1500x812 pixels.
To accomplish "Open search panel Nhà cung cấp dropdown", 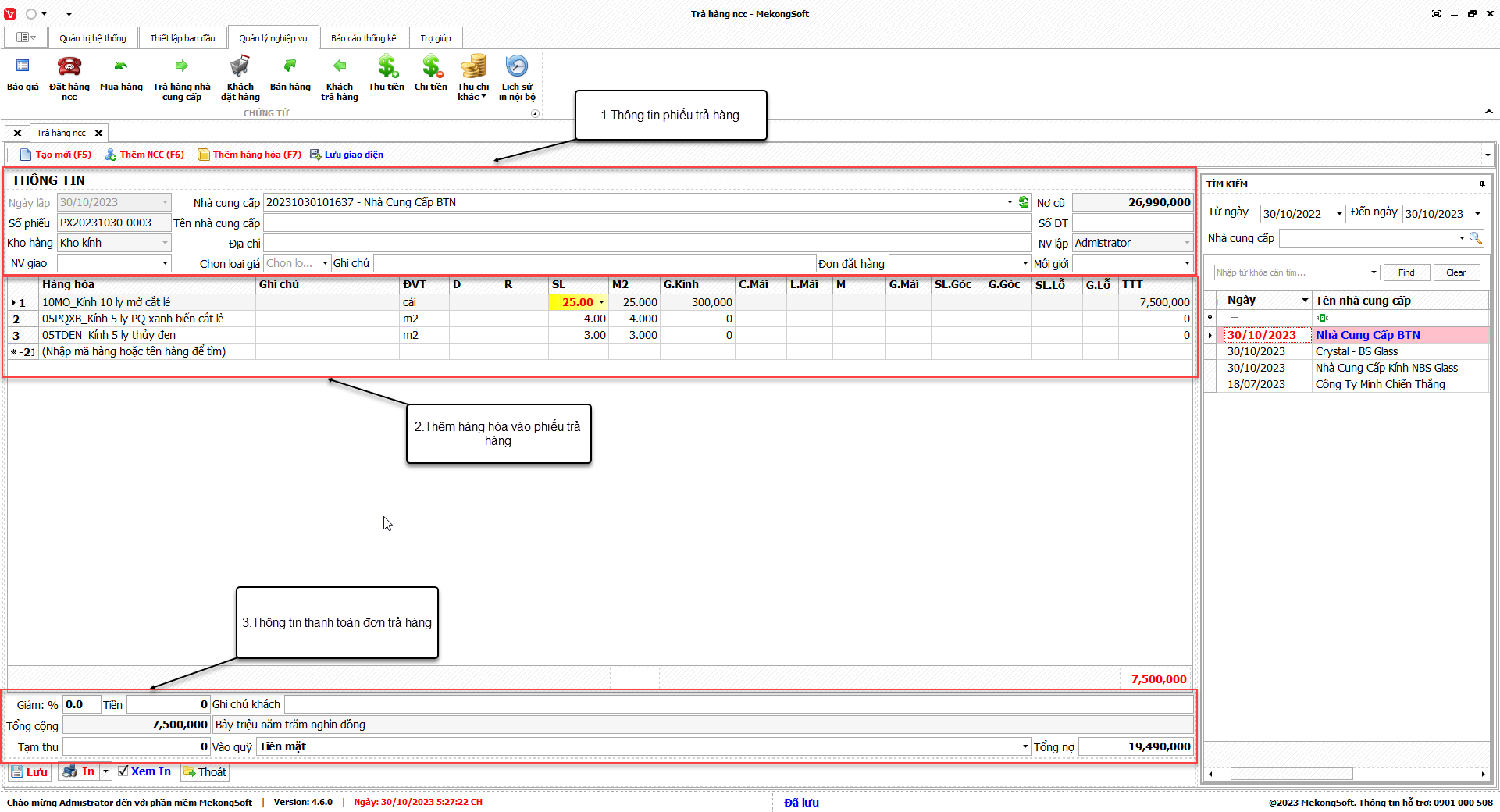I will point(1462,238).
